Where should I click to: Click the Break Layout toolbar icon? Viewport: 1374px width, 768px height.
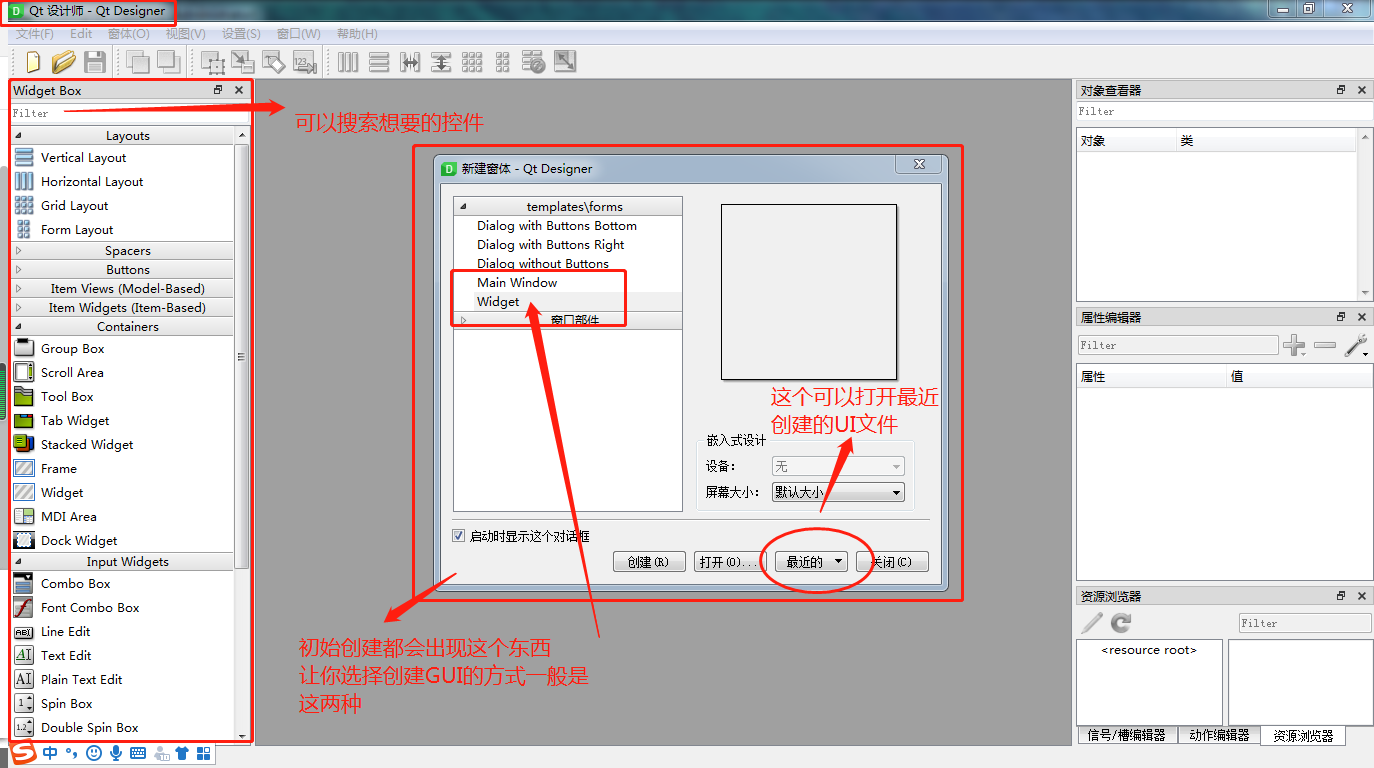pyautogui.click(x=533, y=62)
